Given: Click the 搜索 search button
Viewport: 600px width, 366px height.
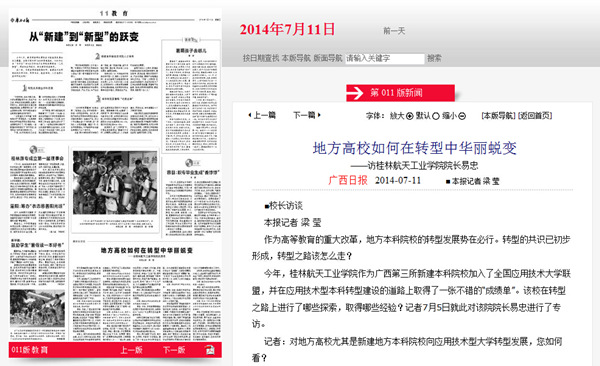Looking at the screenshot, I should tap(434, 58).
